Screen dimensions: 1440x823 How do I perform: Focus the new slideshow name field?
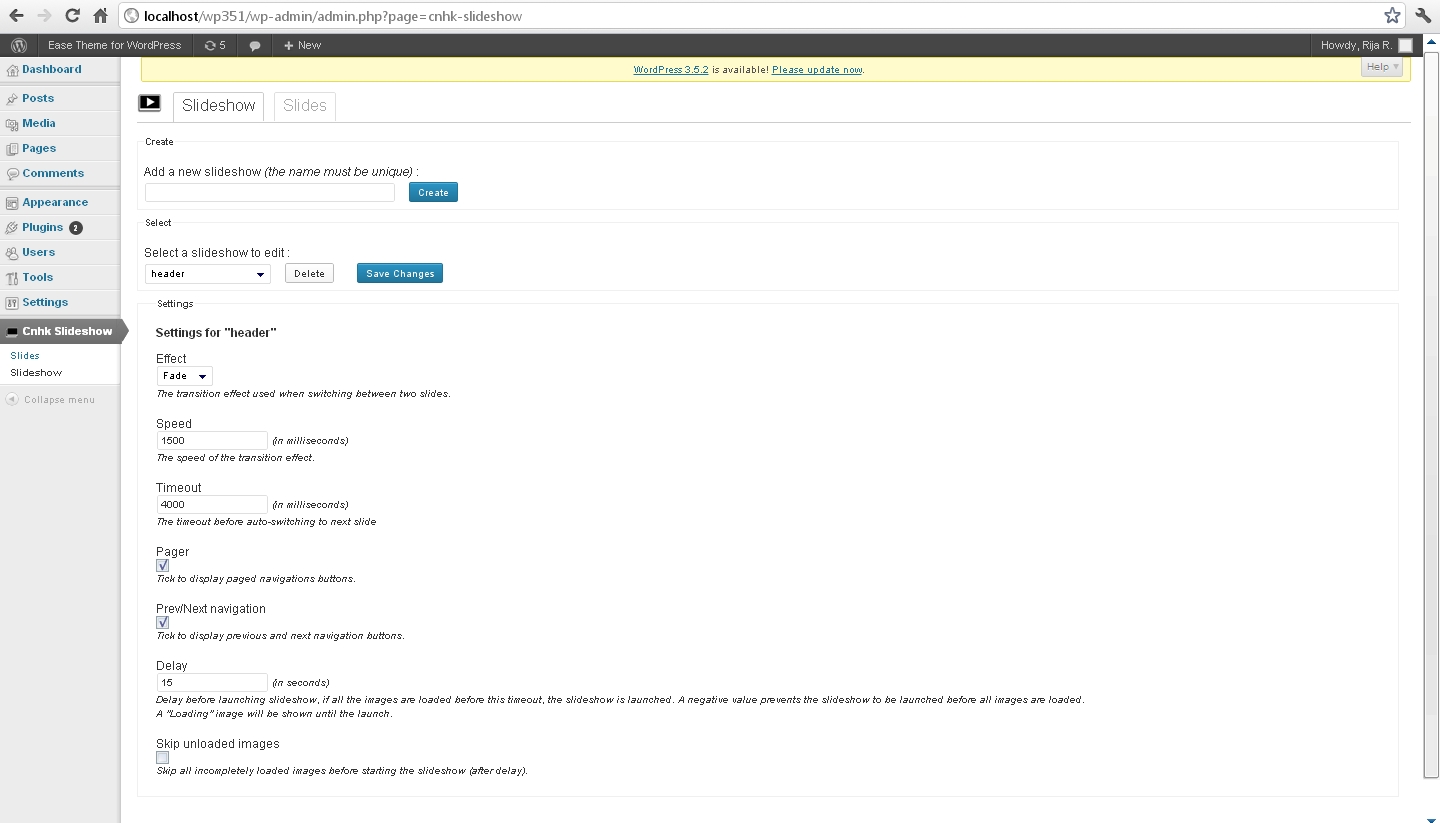pyautogui.click(x=270, y=193)
